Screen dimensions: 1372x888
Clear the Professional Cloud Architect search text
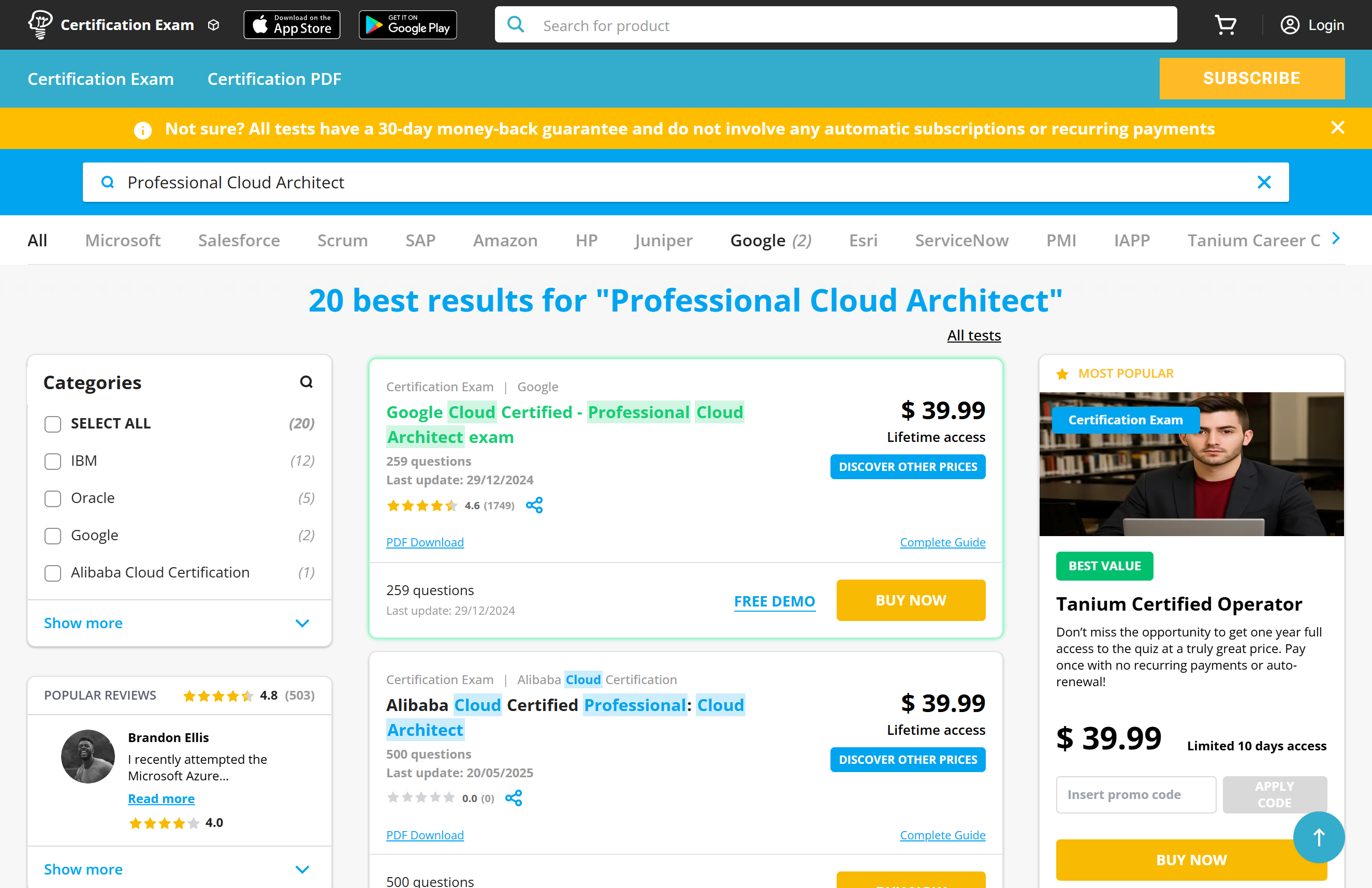(1264, 183)
